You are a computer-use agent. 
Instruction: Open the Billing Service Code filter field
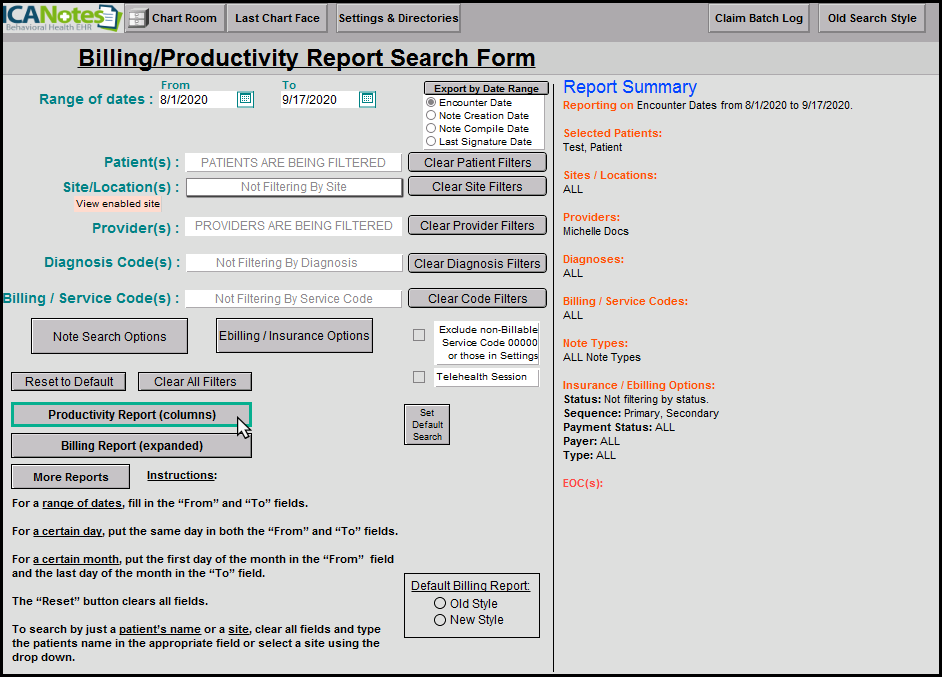(x=294, y=298)
